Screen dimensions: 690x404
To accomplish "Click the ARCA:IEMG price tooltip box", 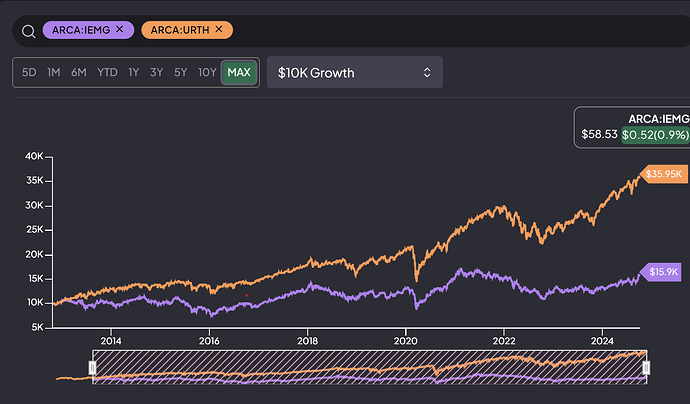I will 632,127.
